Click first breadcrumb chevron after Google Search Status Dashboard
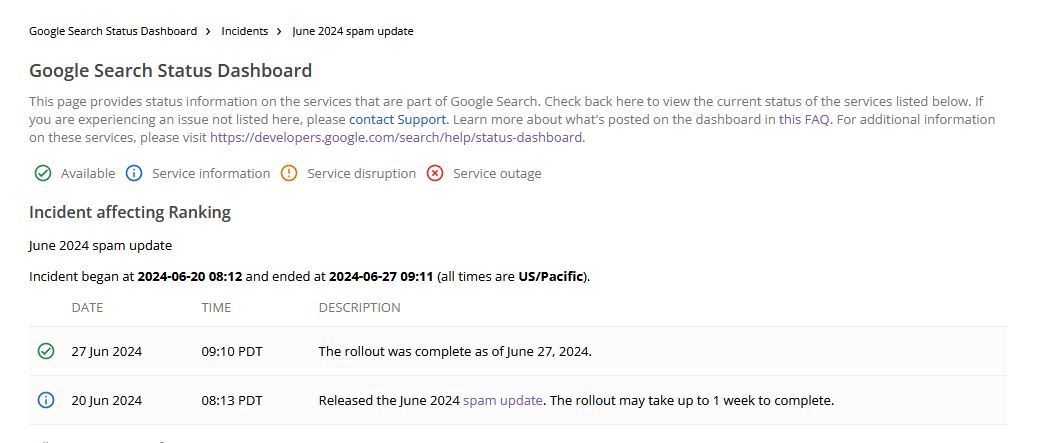 coord(208,31)
